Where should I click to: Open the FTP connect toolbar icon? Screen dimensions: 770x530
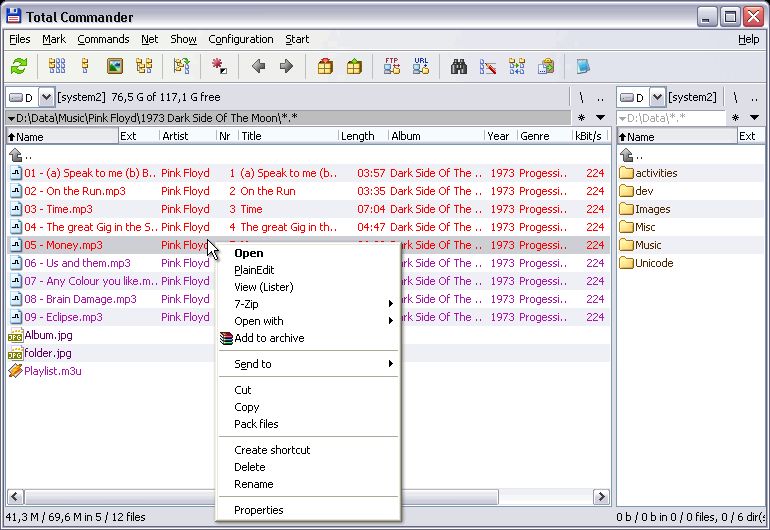coord(392,67)
